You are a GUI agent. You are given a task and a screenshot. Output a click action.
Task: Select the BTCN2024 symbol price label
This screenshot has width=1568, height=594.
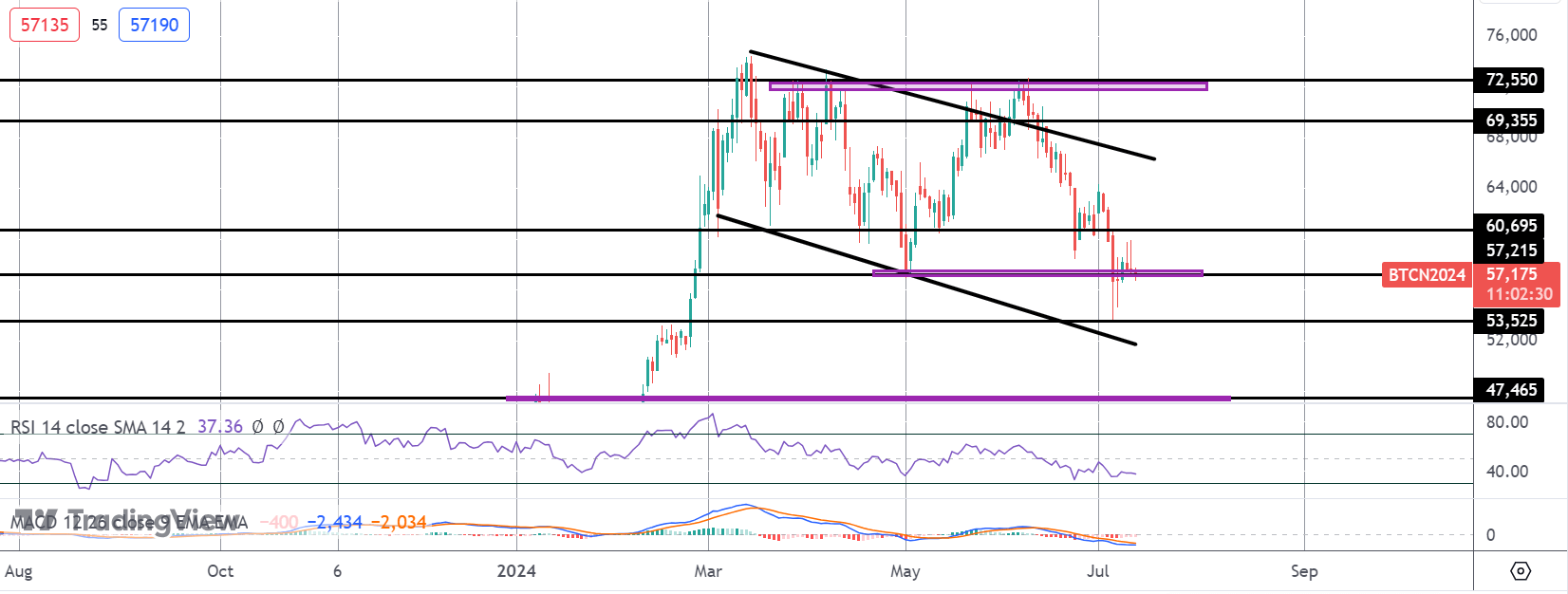(1427, 275)
